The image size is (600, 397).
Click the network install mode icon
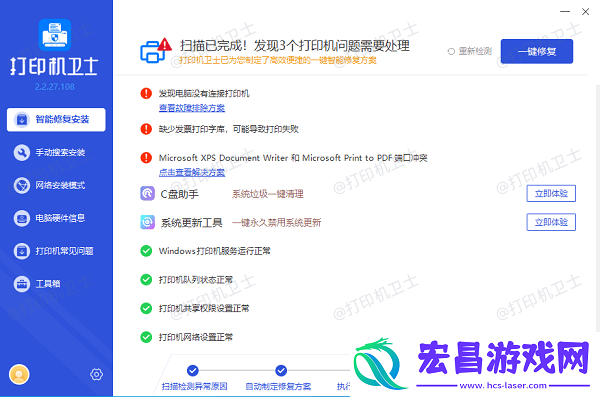point(22,185)
